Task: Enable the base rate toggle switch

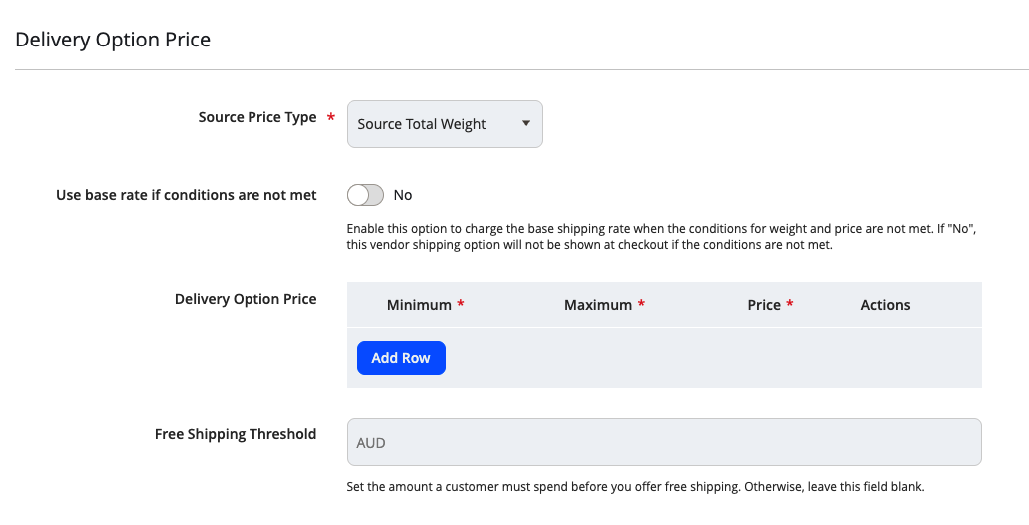Action: [x=365, y=195]
